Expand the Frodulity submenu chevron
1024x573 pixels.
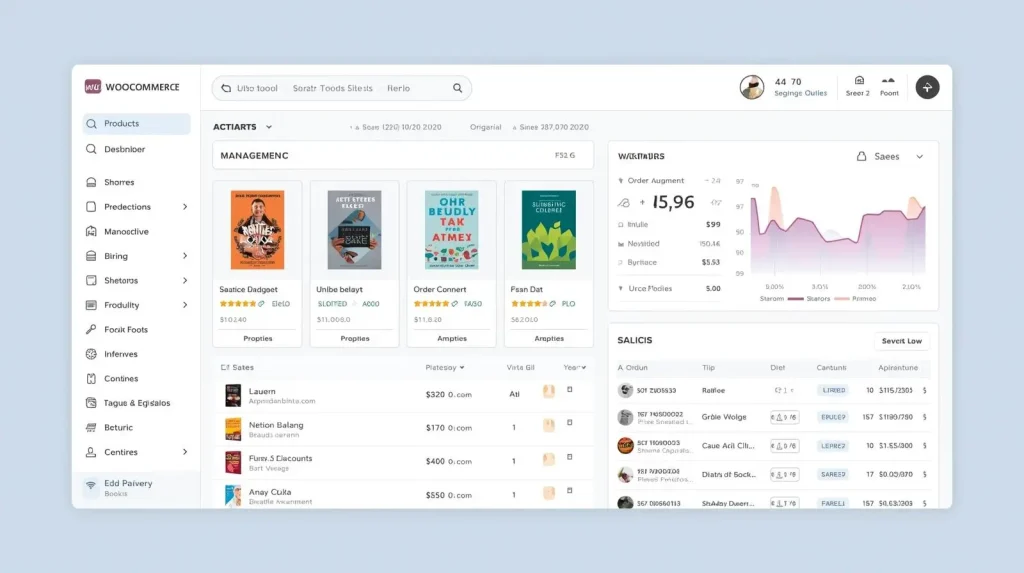click(185, 305)
